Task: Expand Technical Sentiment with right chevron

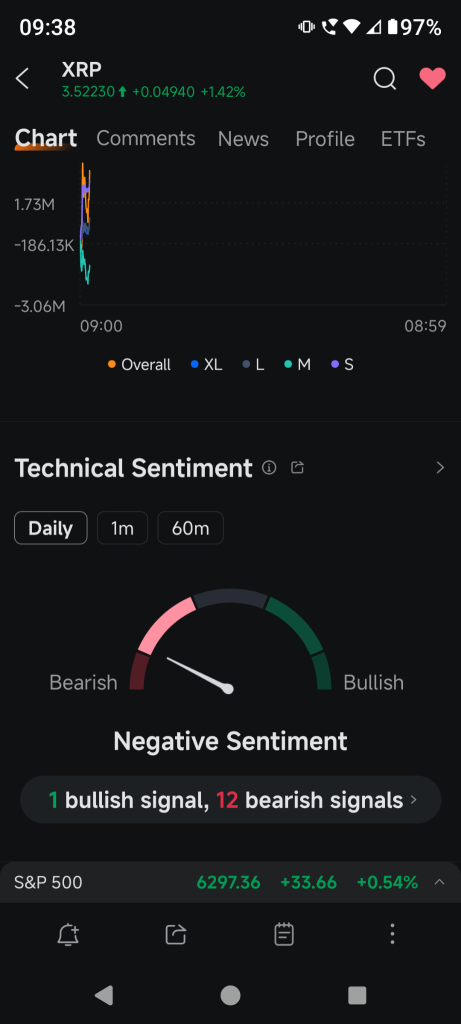Action: tap(440, 468)
